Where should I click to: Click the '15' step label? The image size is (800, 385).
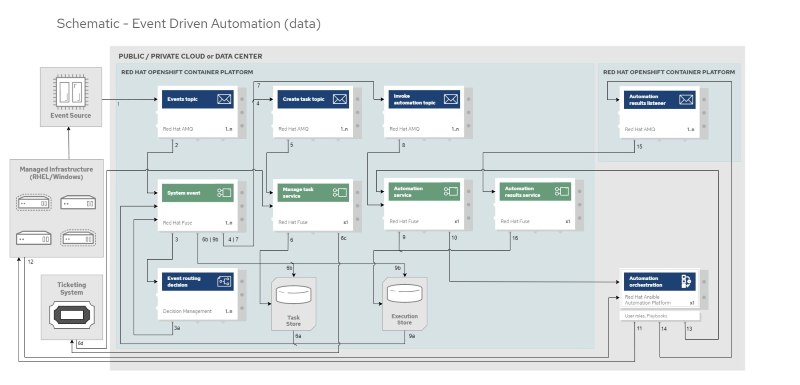pyautogui.click(x=639, y=147)
